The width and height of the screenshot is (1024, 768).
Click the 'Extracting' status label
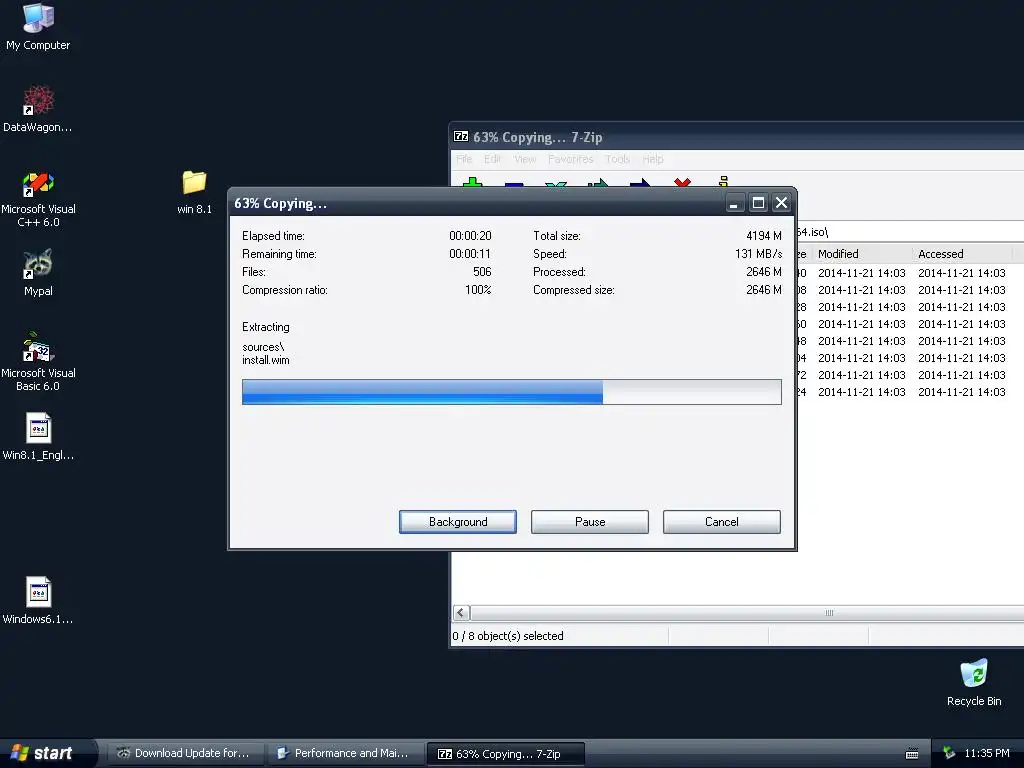click(x=265, y=327)
